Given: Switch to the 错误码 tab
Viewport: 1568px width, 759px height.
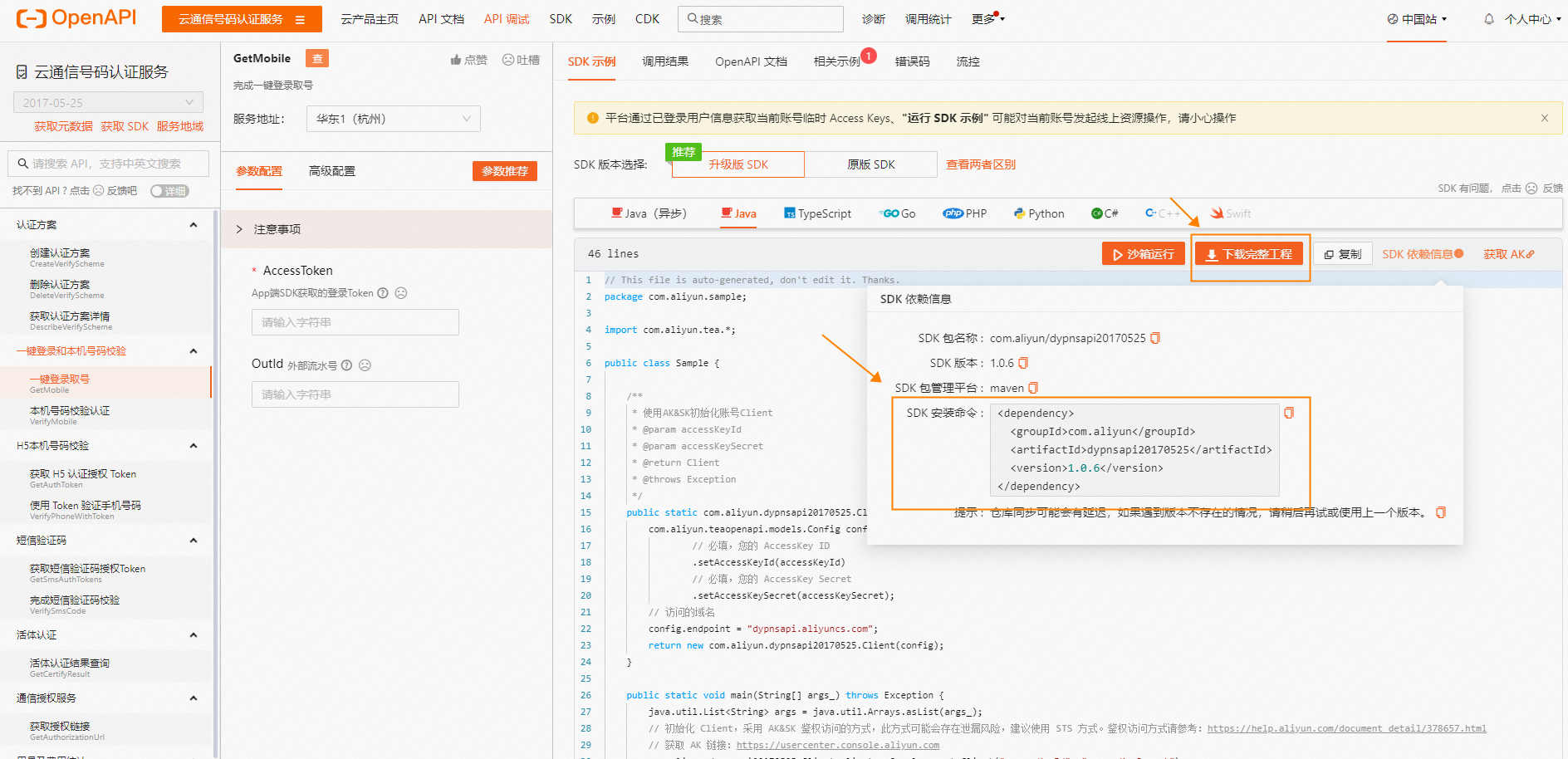Looking at the screenshot, I should (912, 61).
